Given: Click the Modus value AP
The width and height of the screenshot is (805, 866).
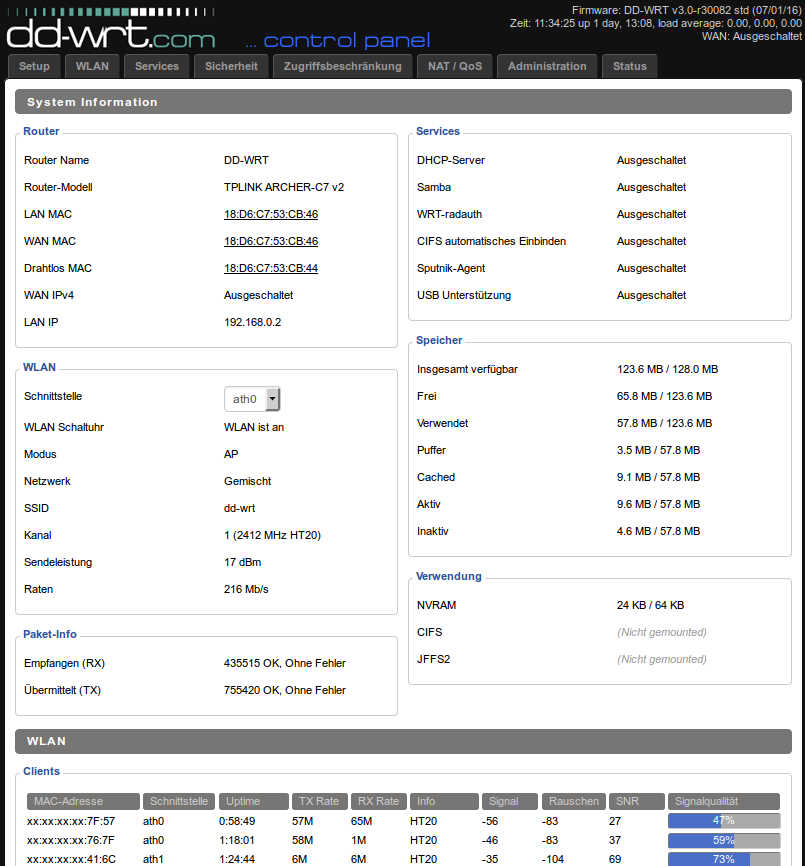Looking at the screenshot, I should (231, 455).
